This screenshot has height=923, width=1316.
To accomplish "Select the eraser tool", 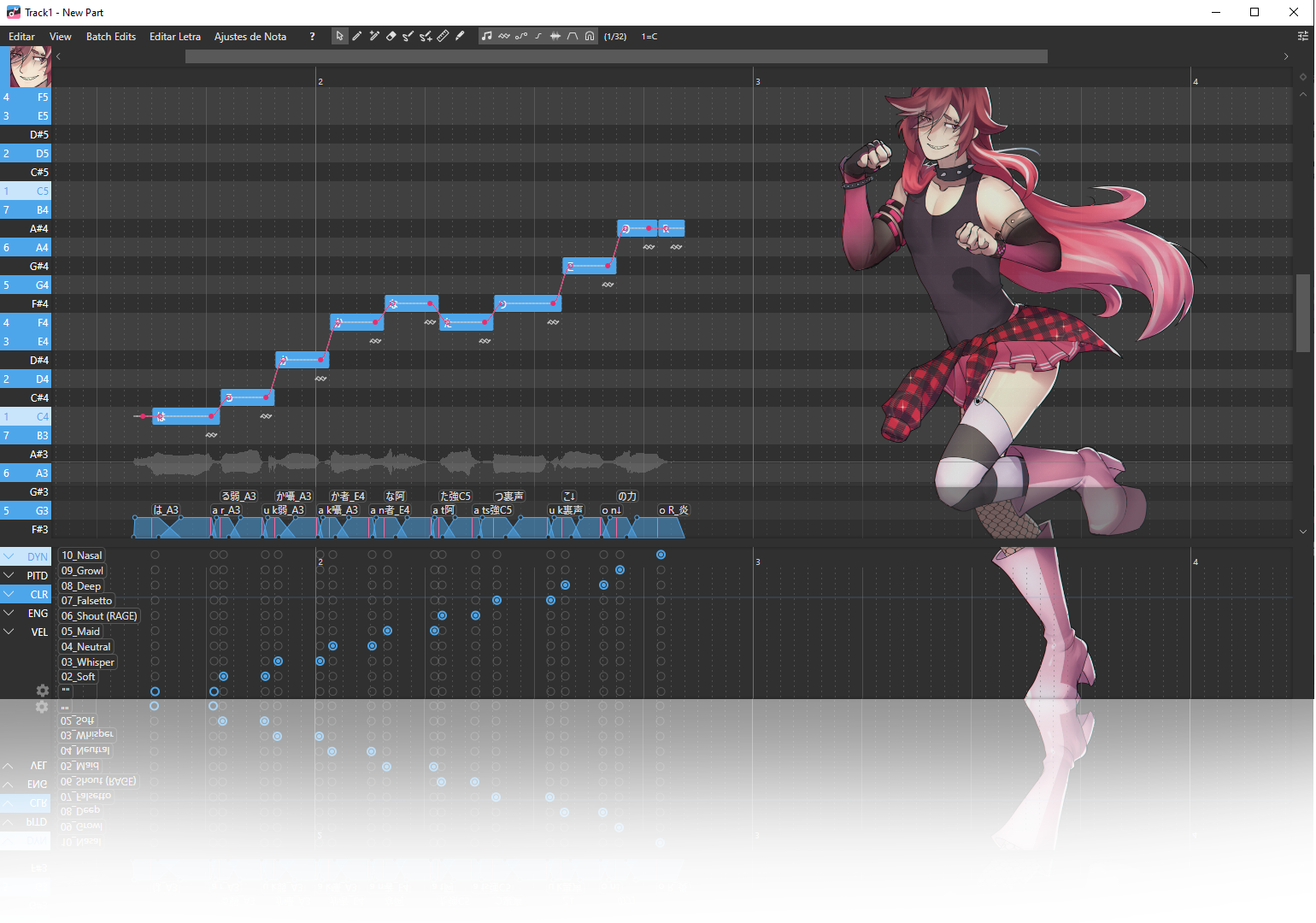I will (391, 36).
